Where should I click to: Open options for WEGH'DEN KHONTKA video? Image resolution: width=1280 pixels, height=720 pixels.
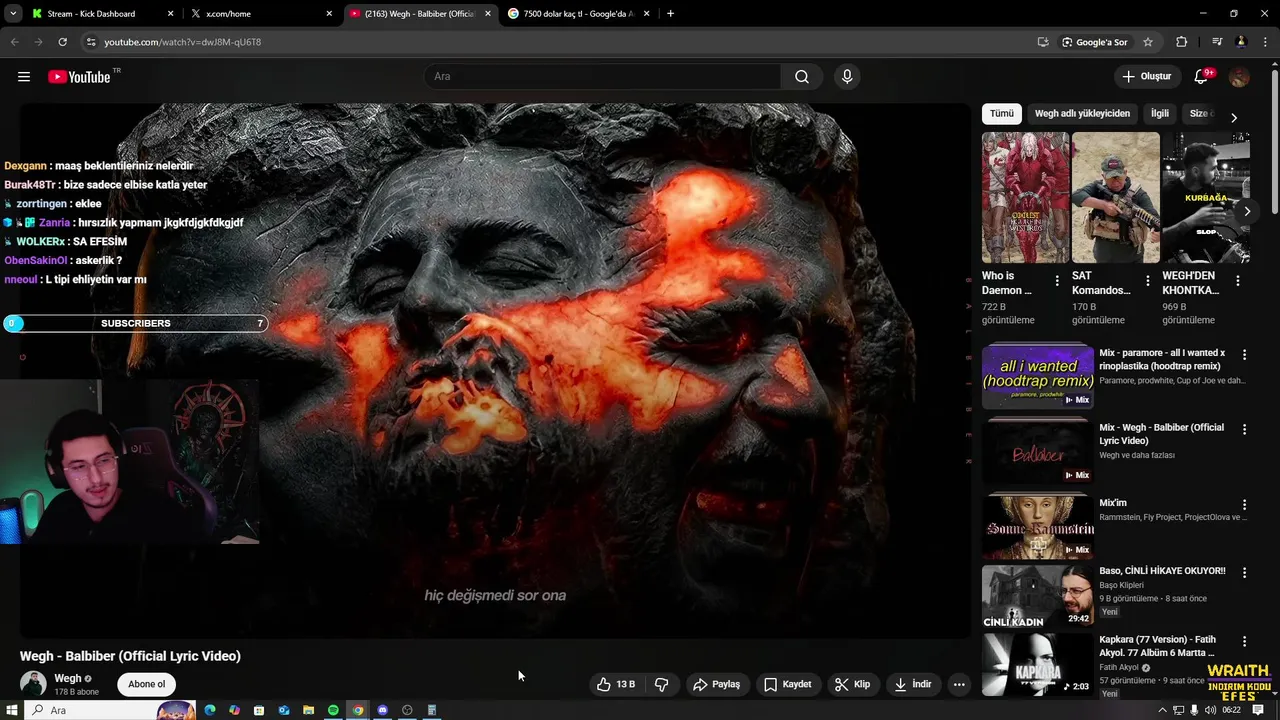point(1237,282)
